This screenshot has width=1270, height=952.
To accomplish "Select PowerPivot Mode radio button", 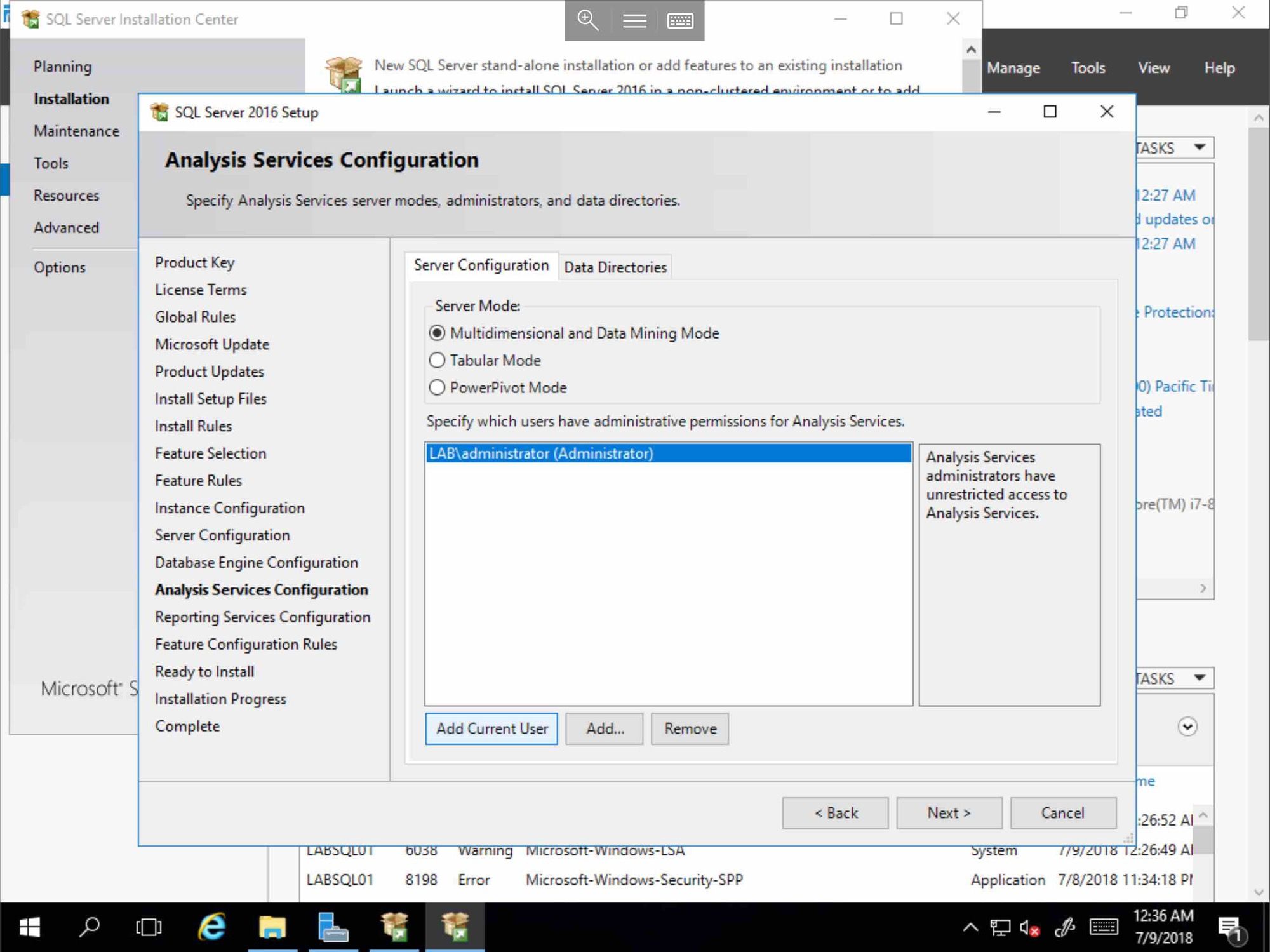I will click(x=436, y=387).
